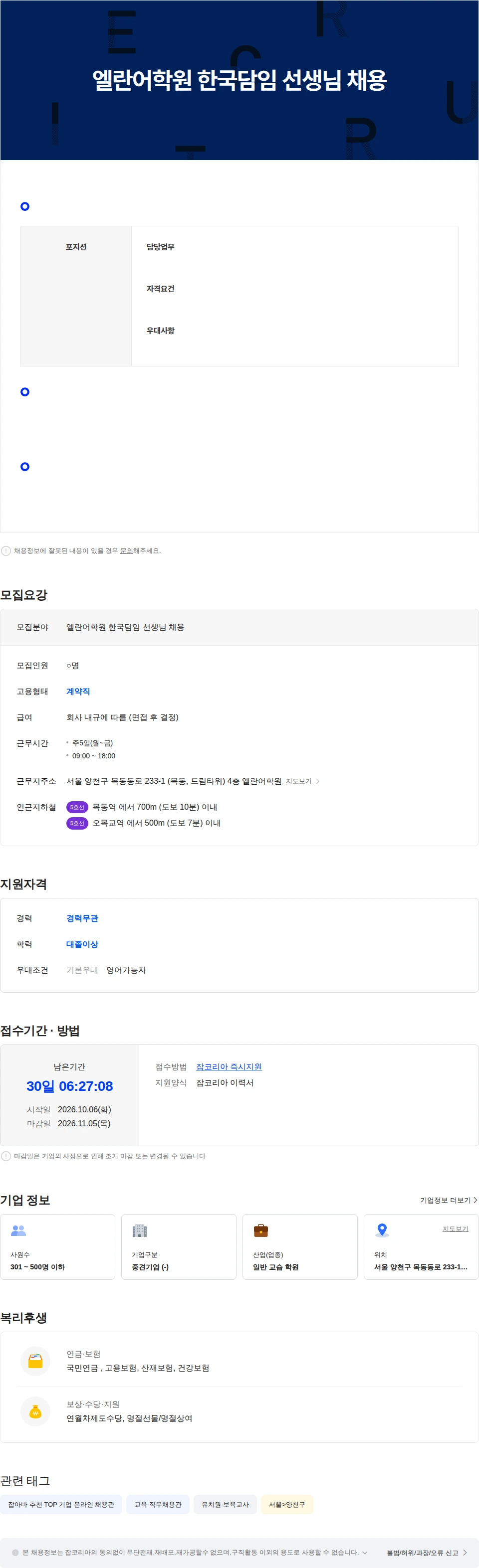
Task: Click the purple 5호선 badge for 목동역
Action: pos(77,807)
